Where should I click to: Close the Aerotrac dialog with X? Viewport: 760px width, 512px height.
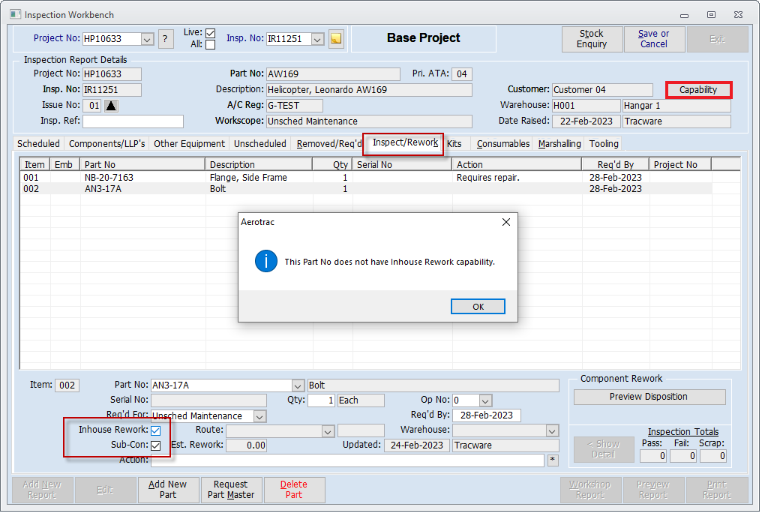(506, 222)
